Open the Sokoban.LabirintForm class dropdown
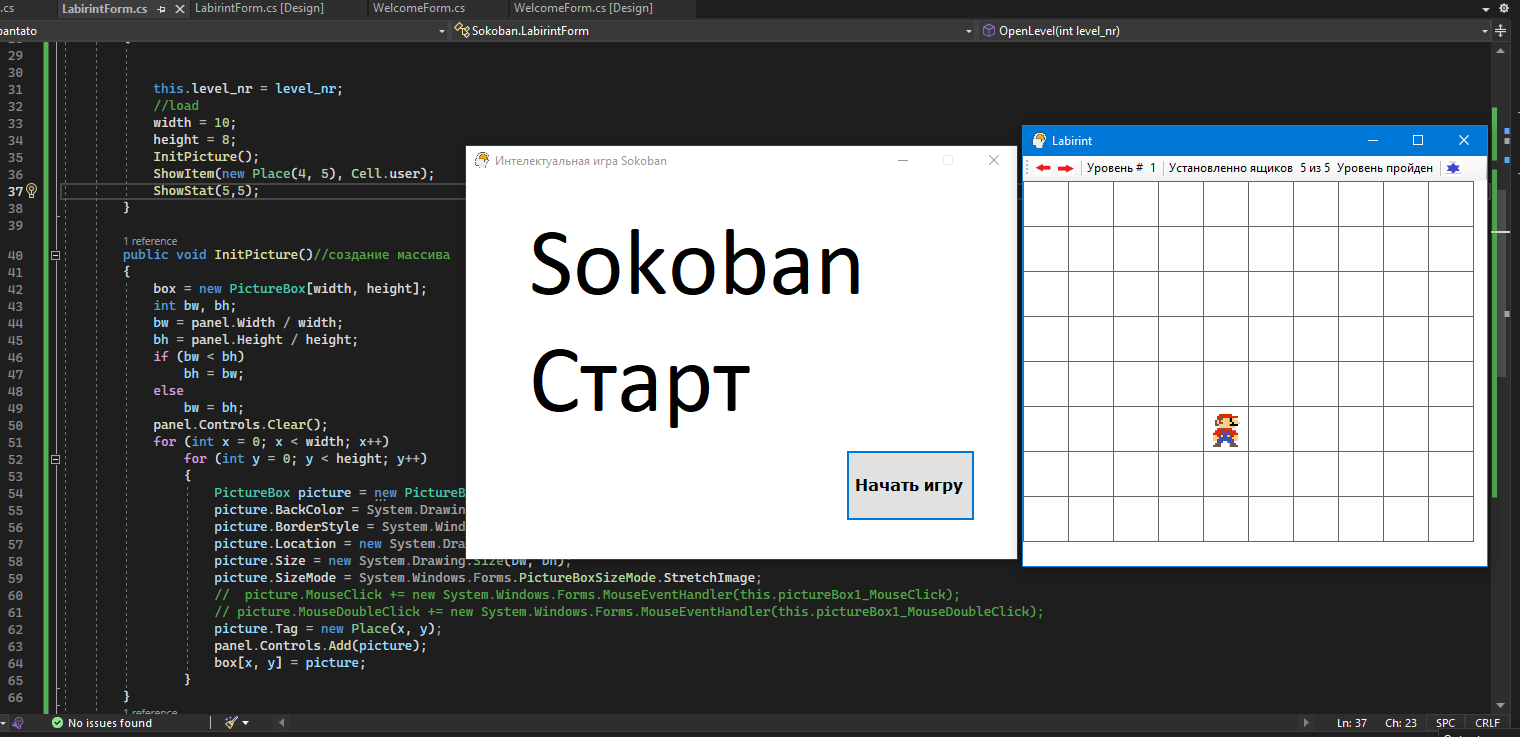This screenshot has height=737, width=1520. (969, 31)
